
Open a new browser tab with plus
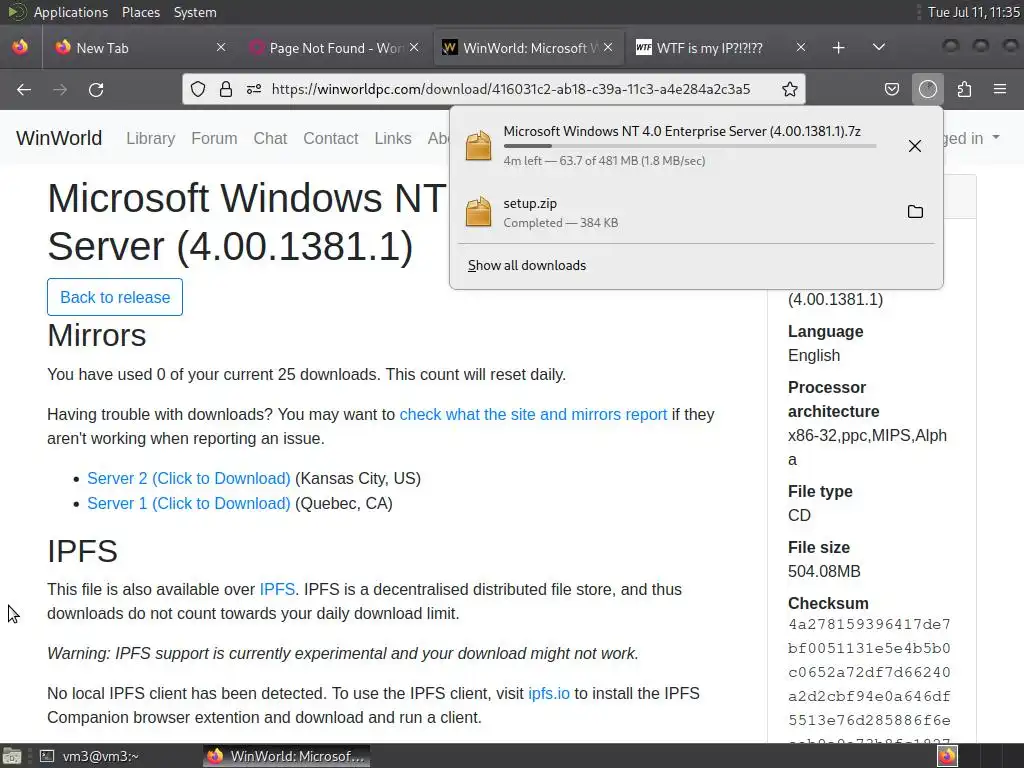pyautogui.click(x=839, y=48)
